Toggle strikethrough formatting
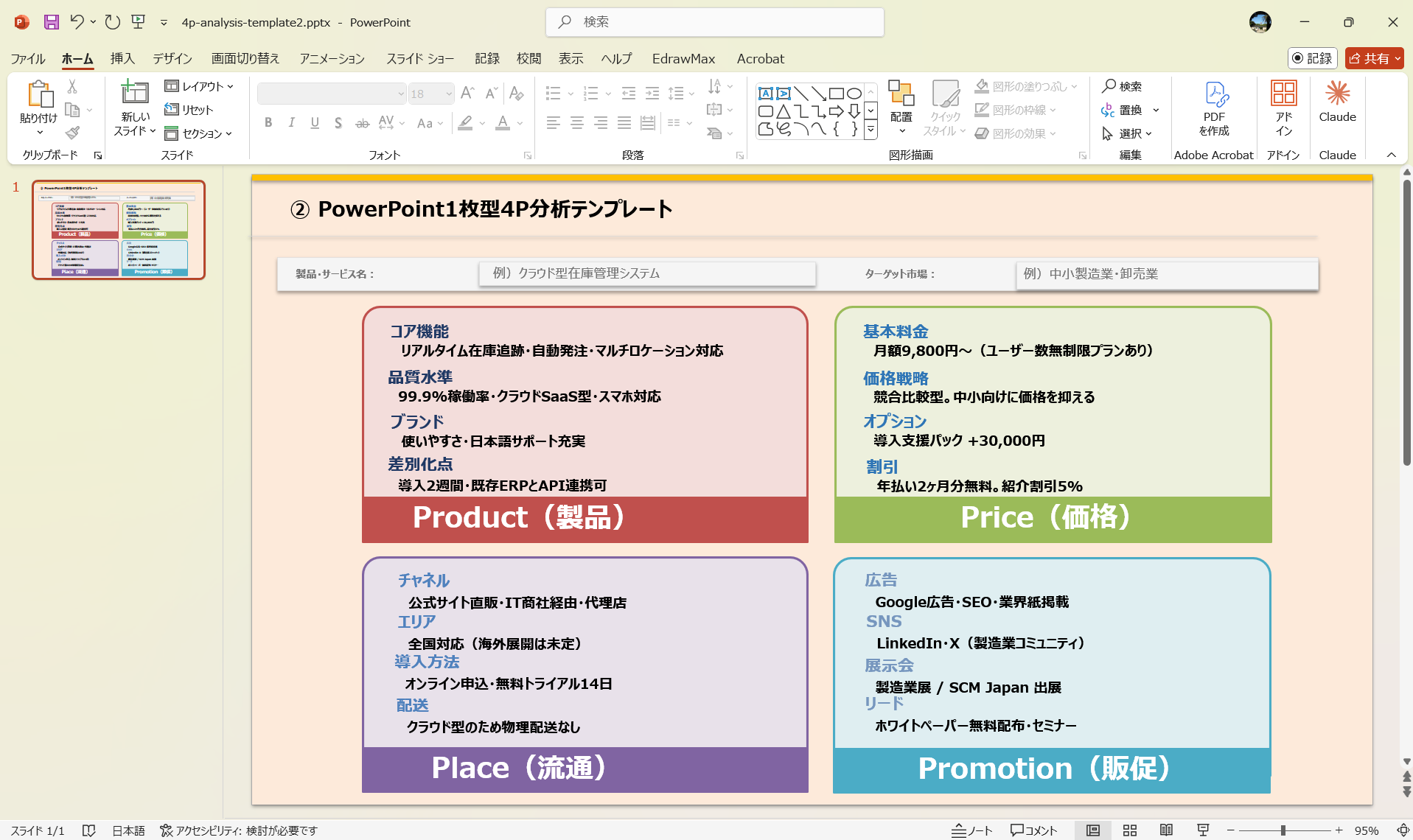1413x840 pixels. [x=362, y=123]
